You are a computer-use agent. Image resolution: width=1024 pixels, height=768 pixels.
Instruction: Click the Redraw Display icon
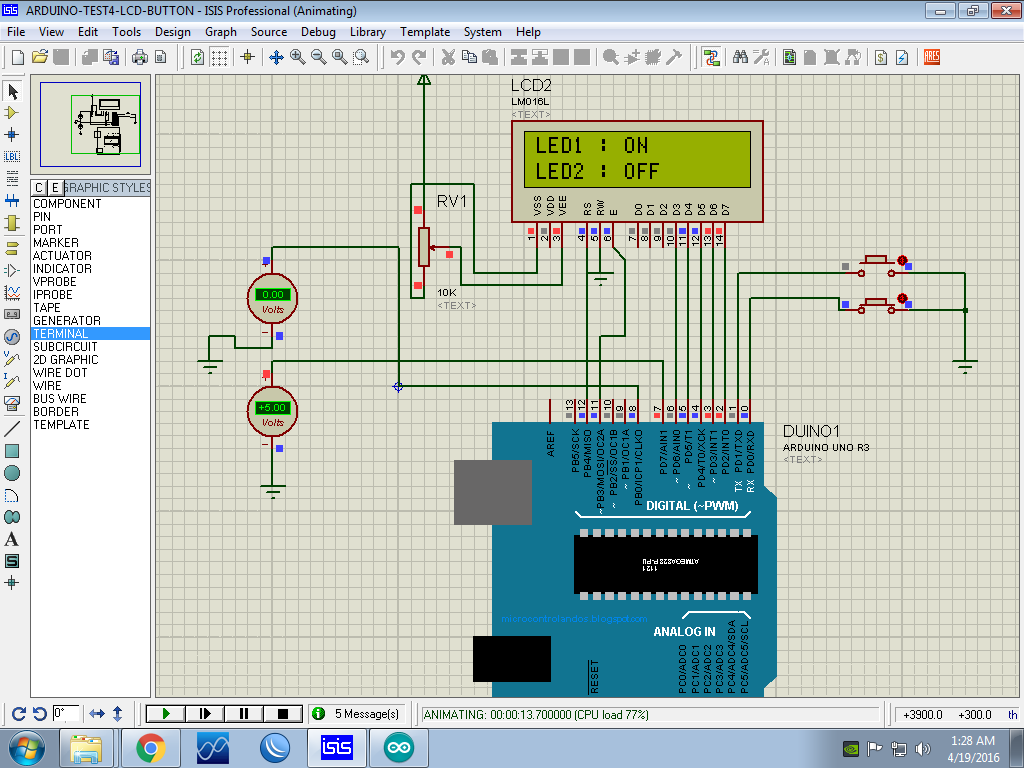(x=197, y=57)
